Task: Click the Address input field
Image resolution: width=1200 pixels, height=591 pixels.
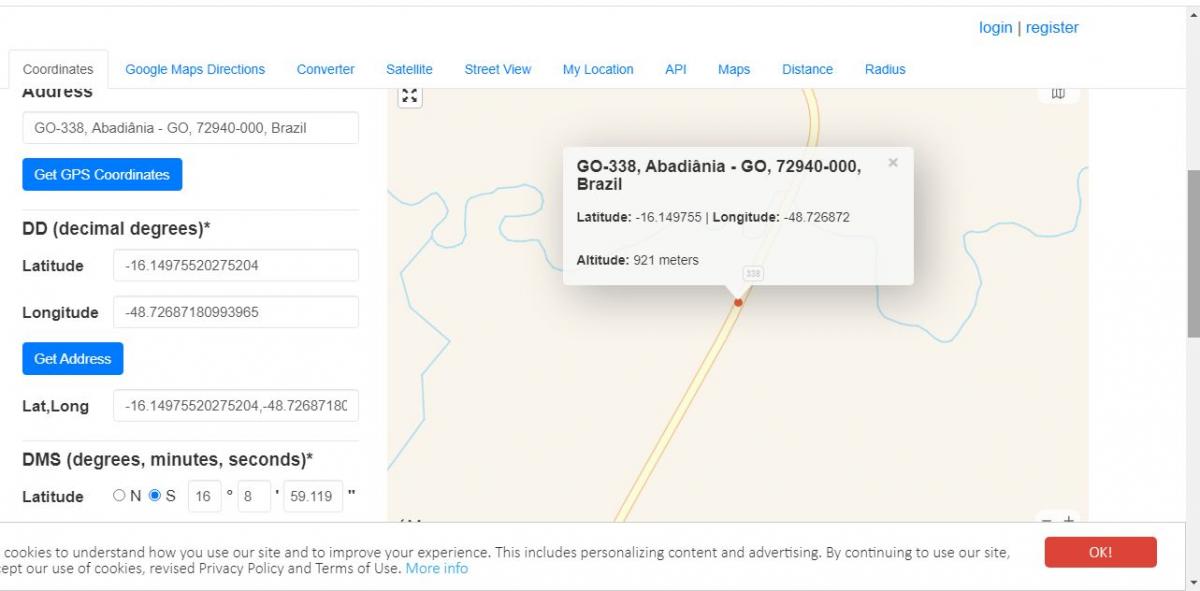Action: coord(190,128)
